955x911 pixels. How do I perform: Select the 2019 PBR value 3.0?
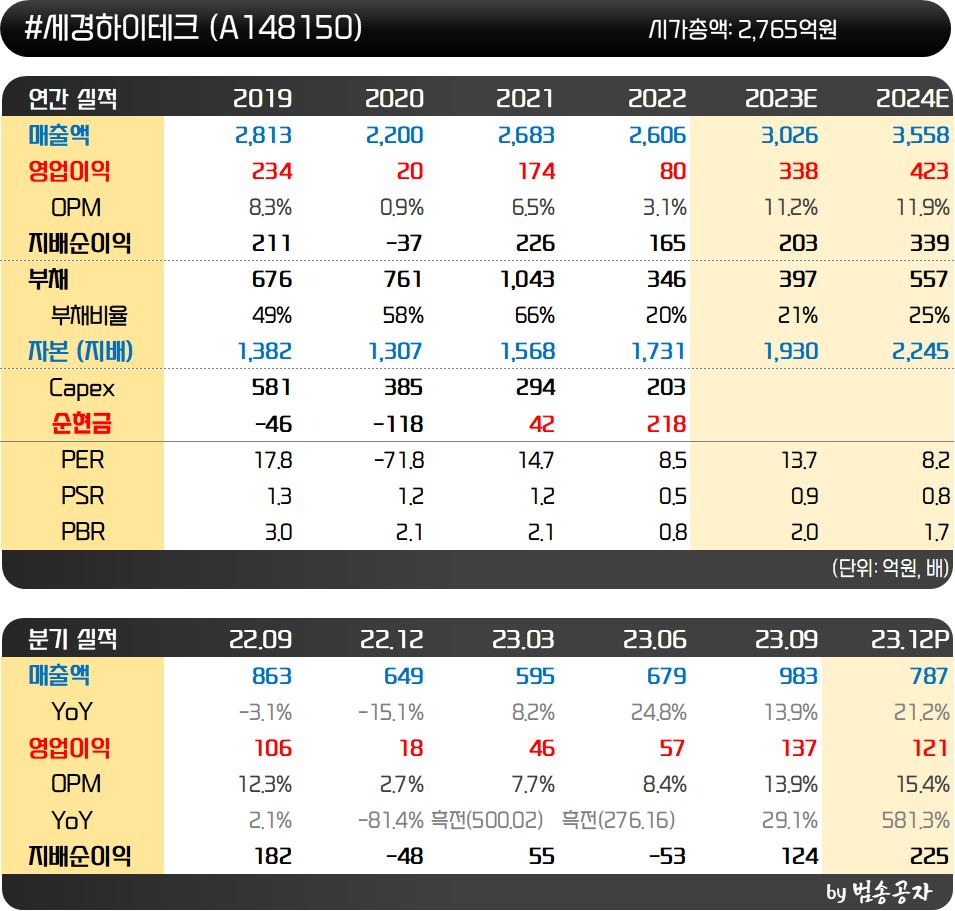(x=278, y=532)
